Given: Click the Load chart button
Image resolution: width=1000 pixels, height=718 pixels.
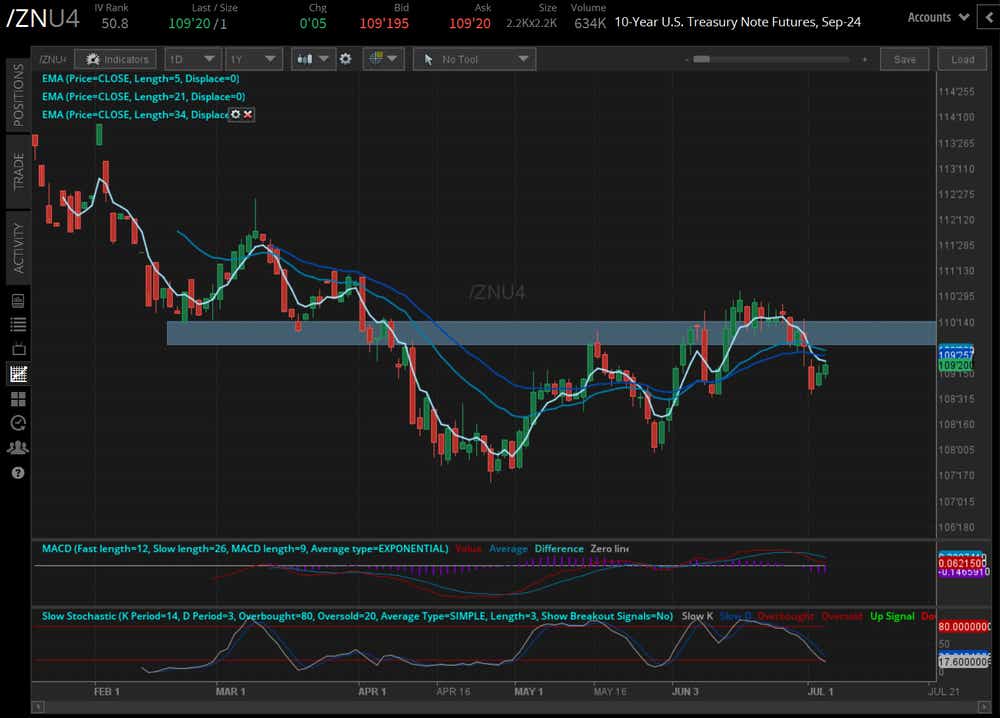Looking at the screenshot, I should pyautogui.click(x=962, y=59).
